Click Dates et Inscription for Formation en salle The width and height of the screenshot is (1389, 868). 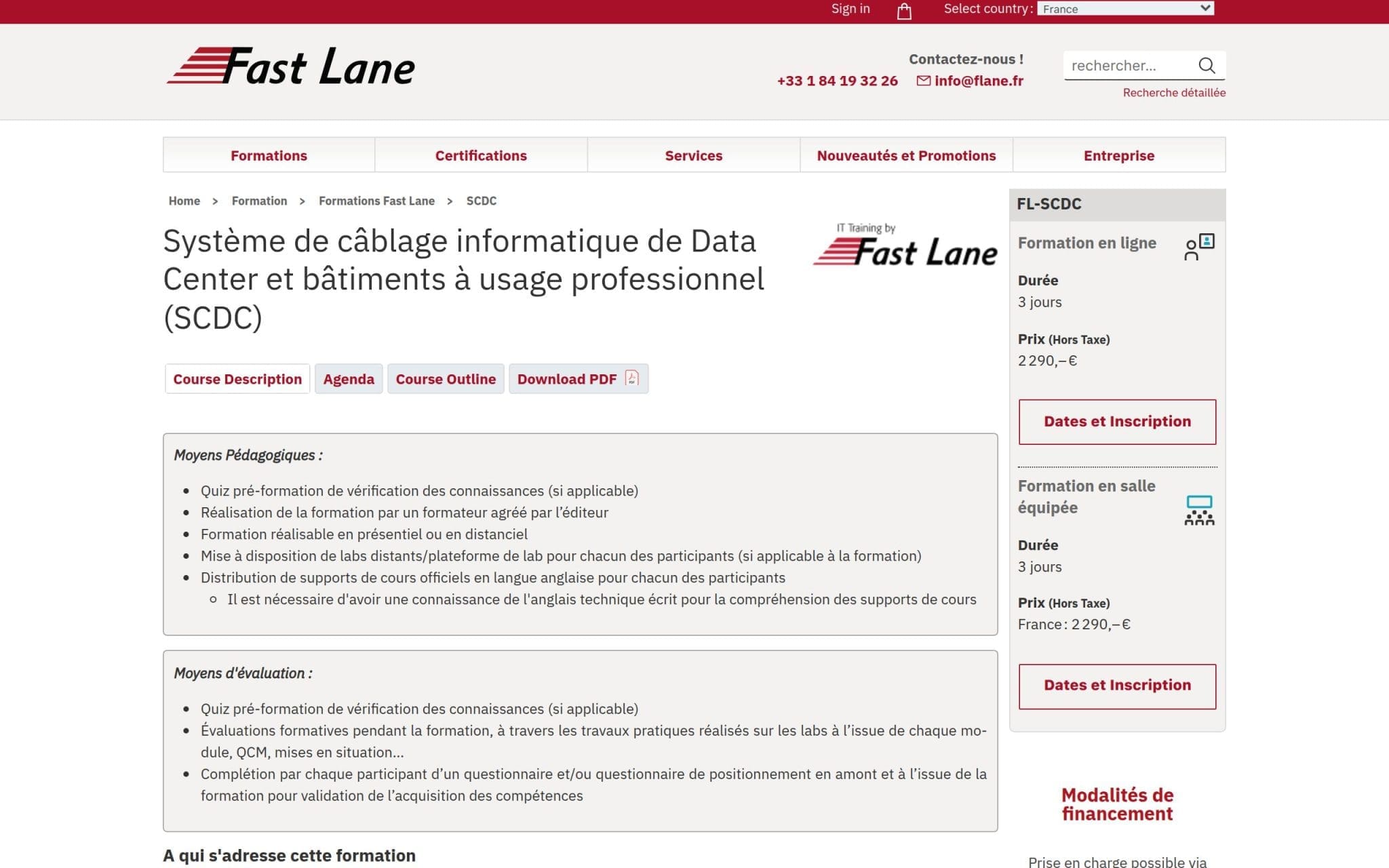coord(1117,686)
